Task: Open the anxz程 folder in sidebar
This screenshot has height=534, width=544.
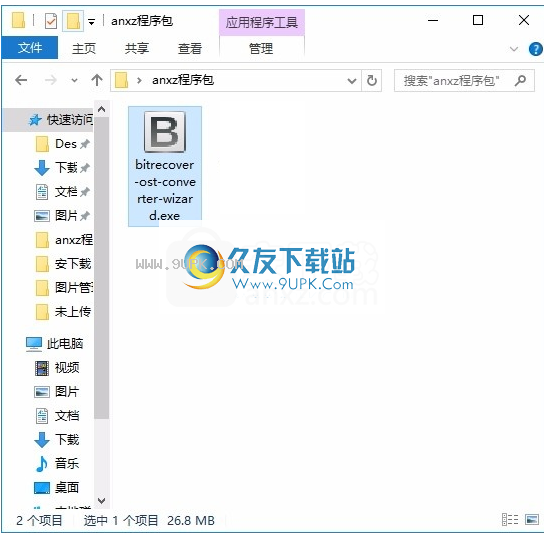Action: pyautogui.click(x=64, y=240)
